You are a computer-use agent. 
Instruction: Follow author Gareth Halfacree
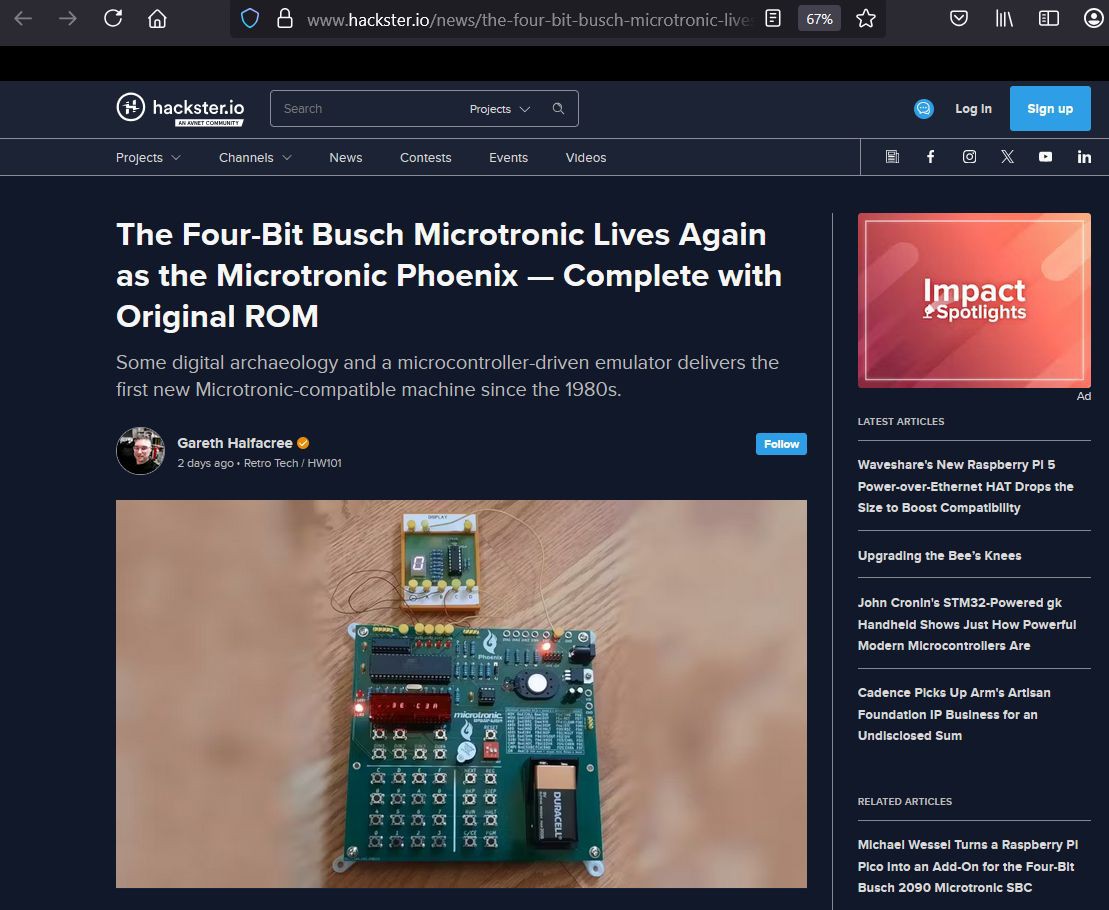781,444
